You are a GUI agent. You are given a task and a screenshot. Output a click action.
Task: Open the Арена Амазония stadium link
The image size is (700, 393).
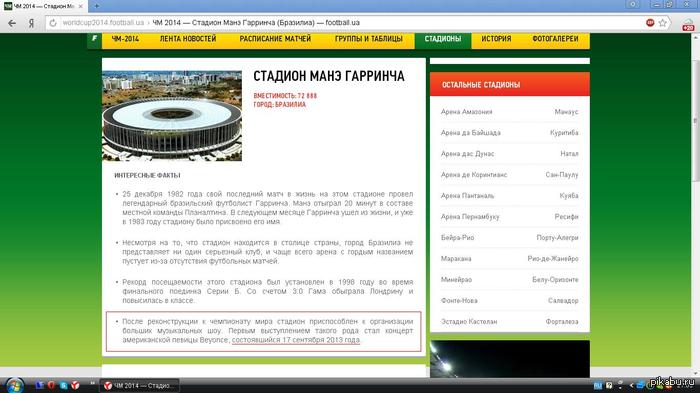click(x=467, y=112)
